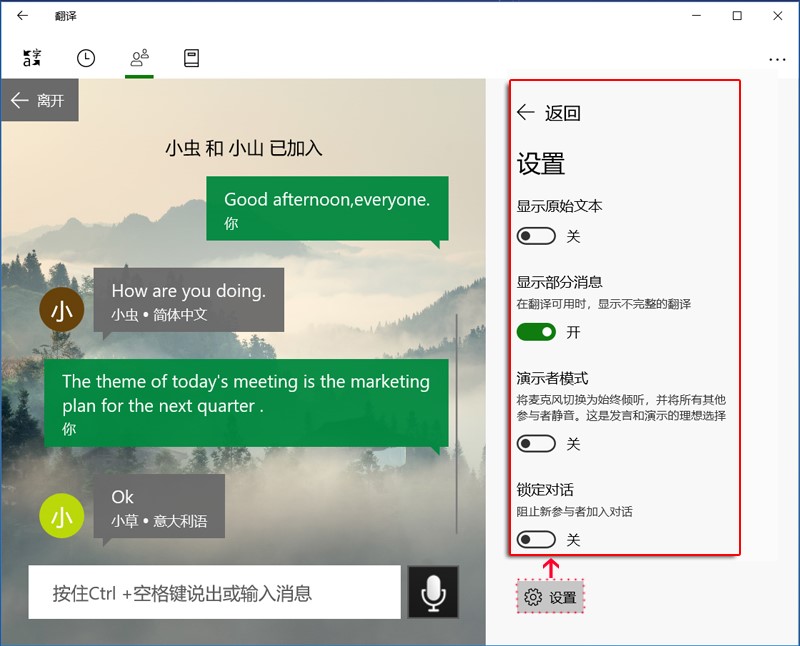
Task: Open the more options ellipsis menu
Action: point(778,59)
